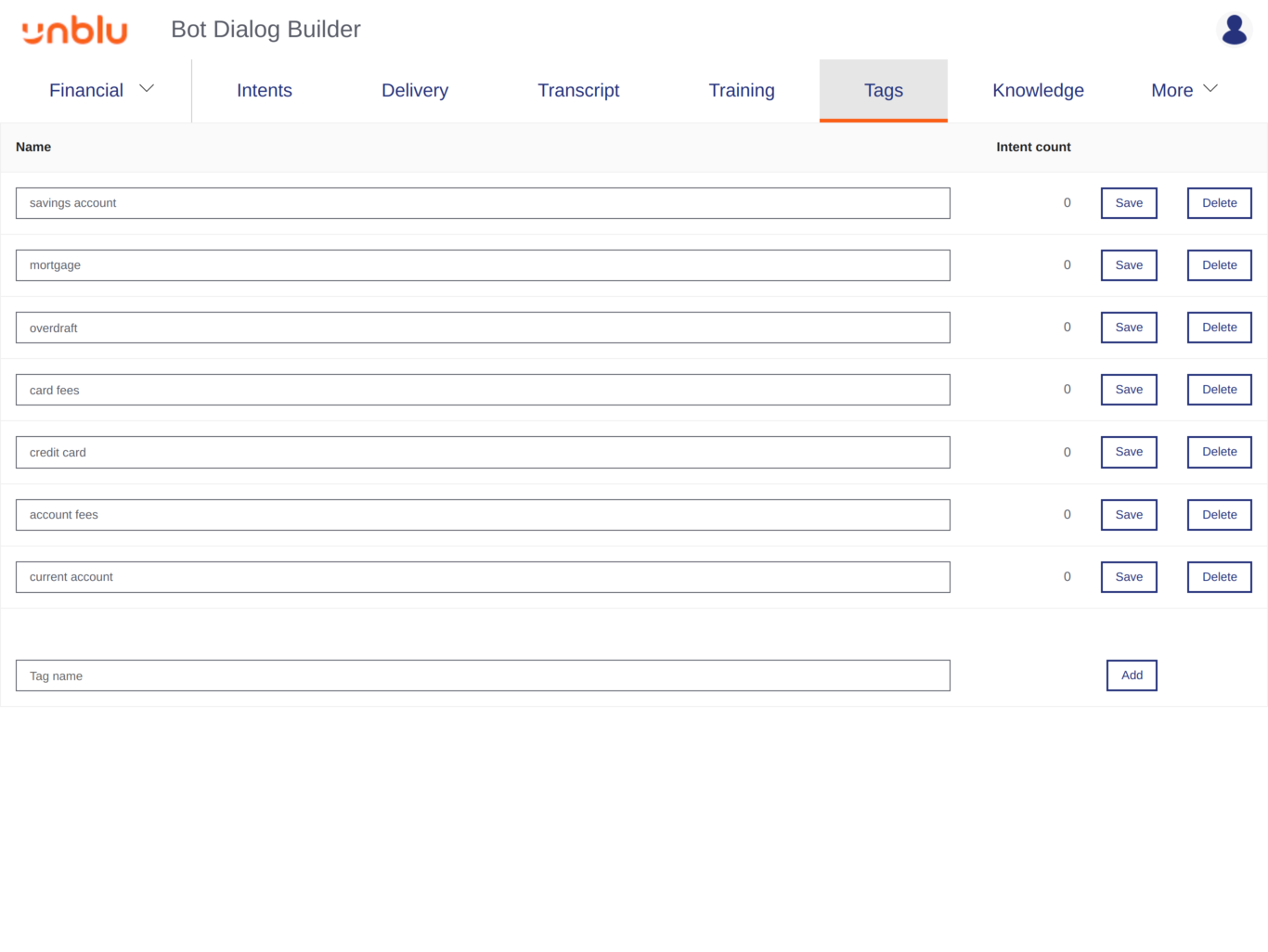Save the current account tag

click(x=1128, y=576)
